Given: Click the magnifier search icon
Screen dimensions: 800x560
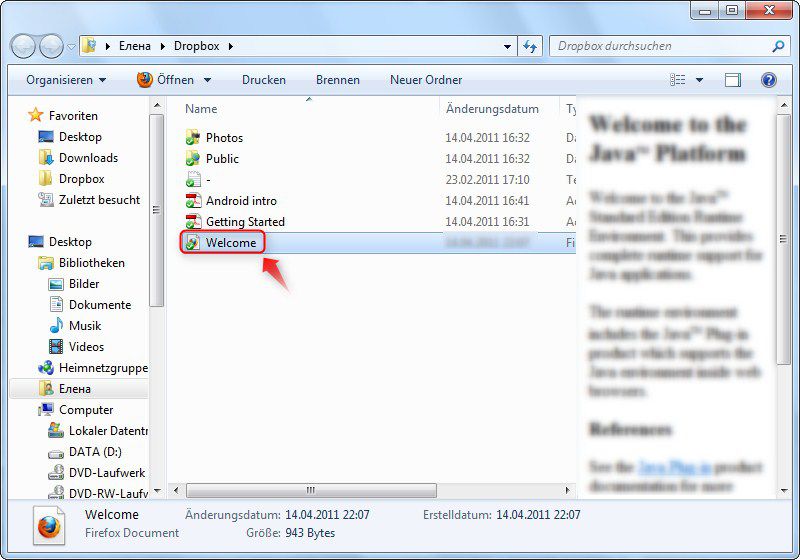Looking at the screenshot, I should tap(778, 46).
